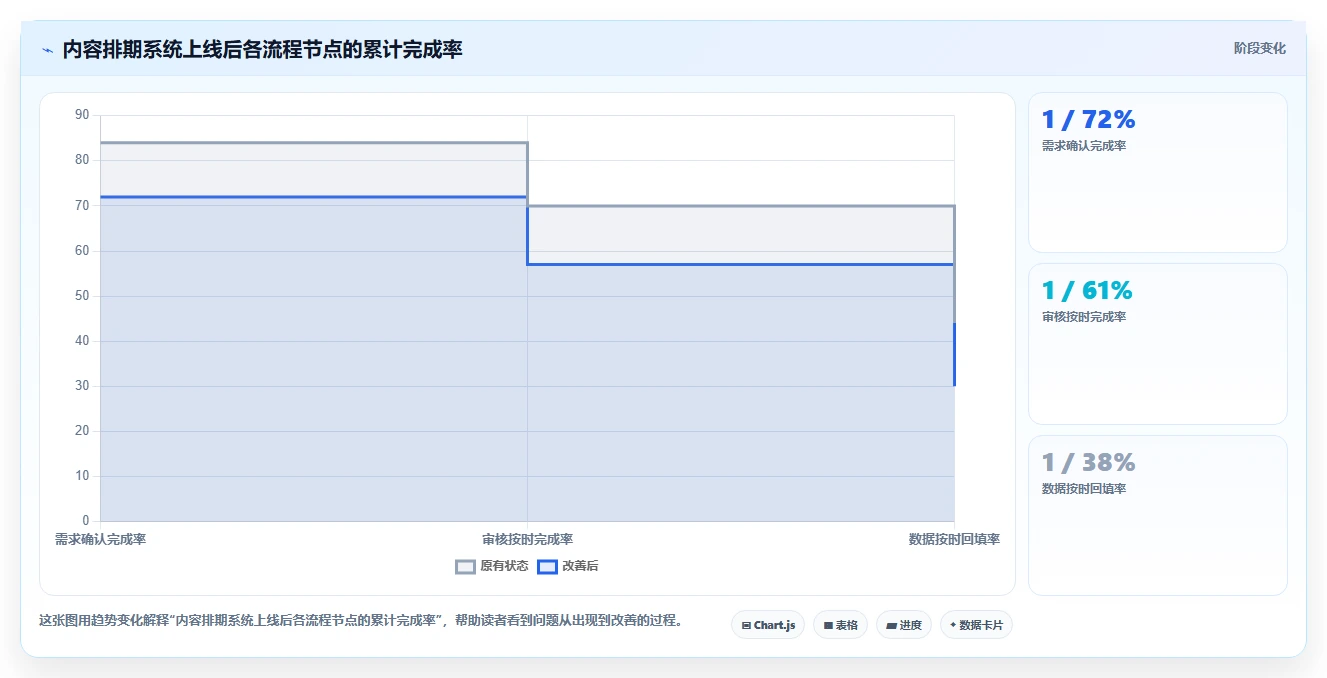
Task: Open the 需求确认完成率 72% card
Action: pos(1158,172)
